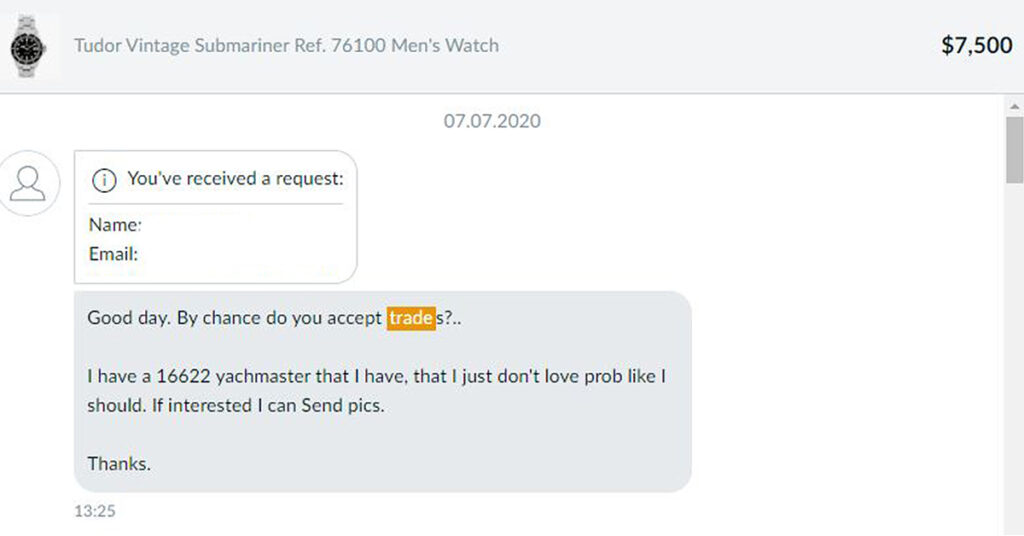The height and width of the screenshot is (536, 1024).
Task: View the sender's profile avatar icon
Action: click(29, 183)
